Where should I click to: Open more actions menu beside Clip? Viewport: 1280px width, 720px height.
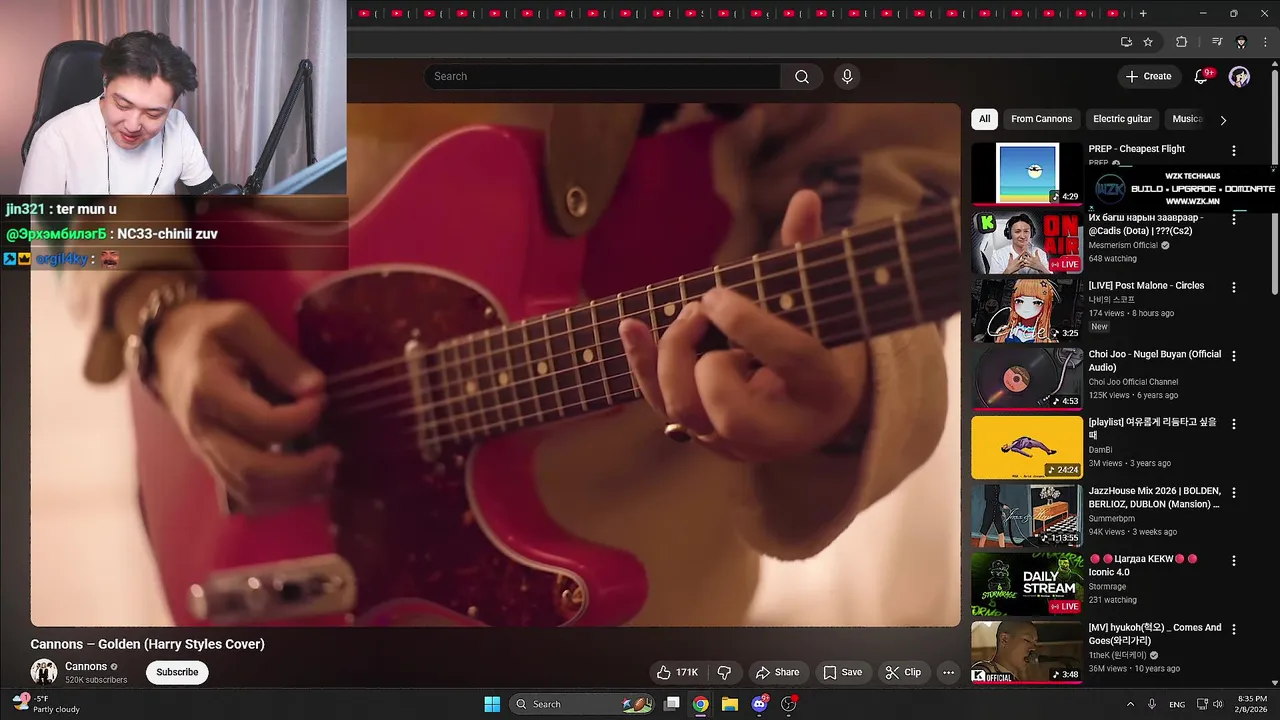point(948,672)
